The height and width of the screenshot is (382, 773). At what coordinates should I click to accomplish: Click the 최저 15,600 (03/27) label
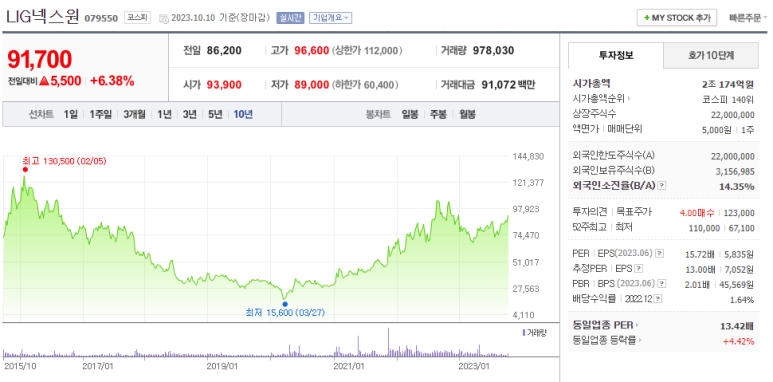(285, 313)
